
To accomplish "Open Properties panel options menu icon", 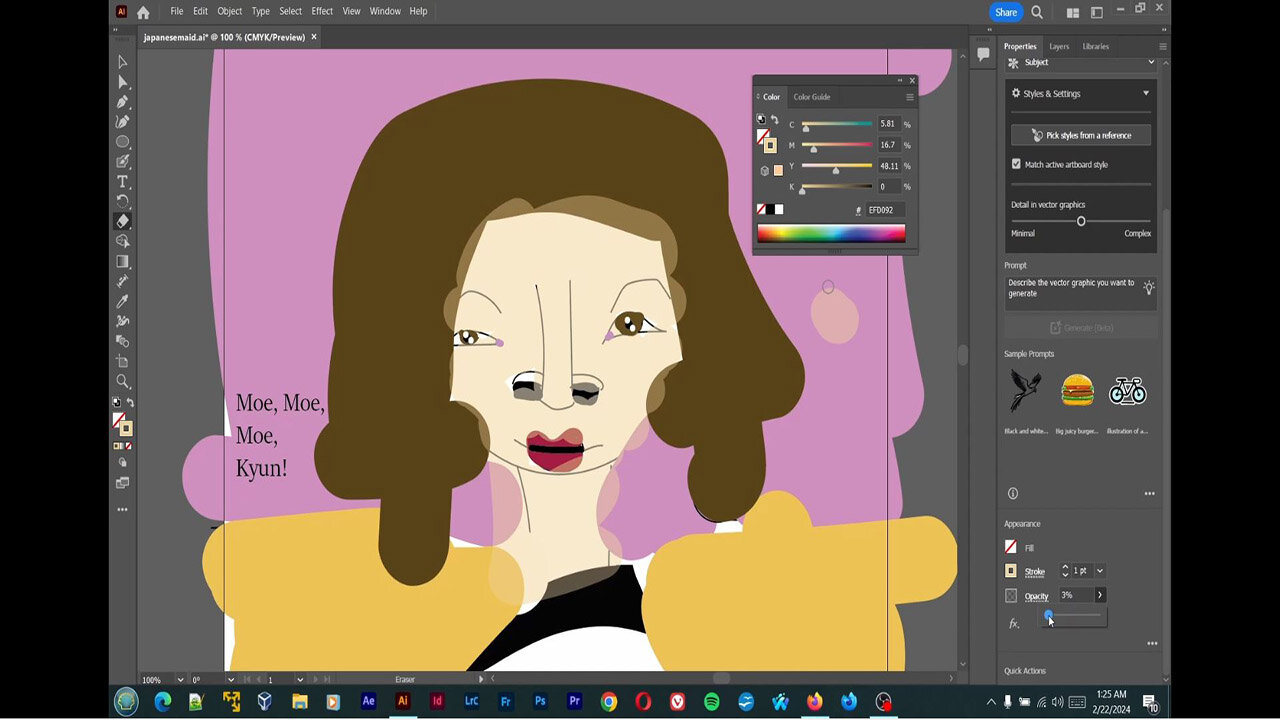I will coord(1162,46).
